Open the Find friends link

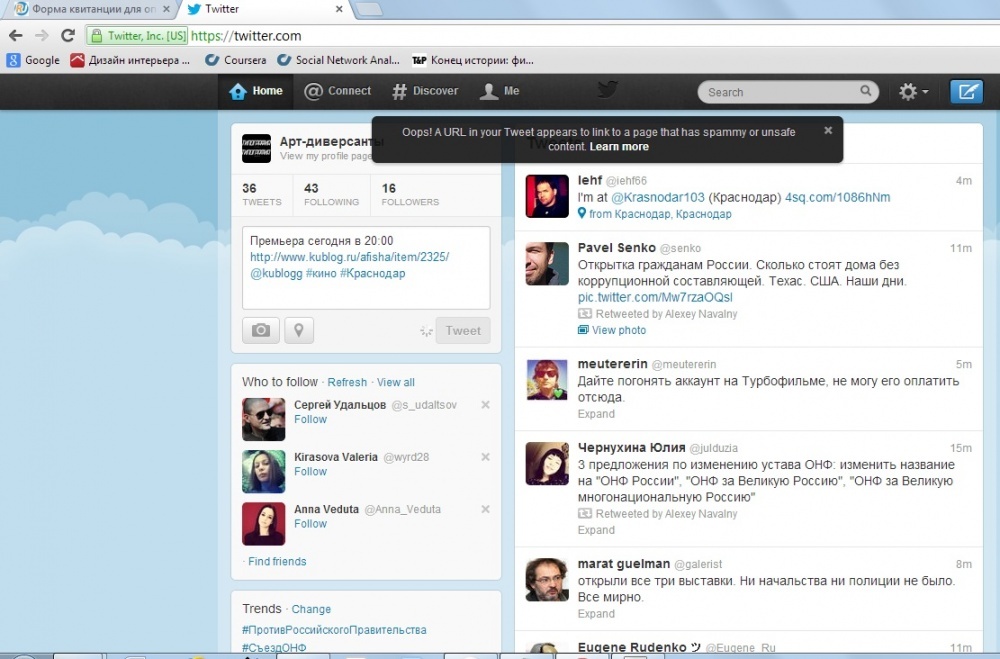(x=277, y=561)
